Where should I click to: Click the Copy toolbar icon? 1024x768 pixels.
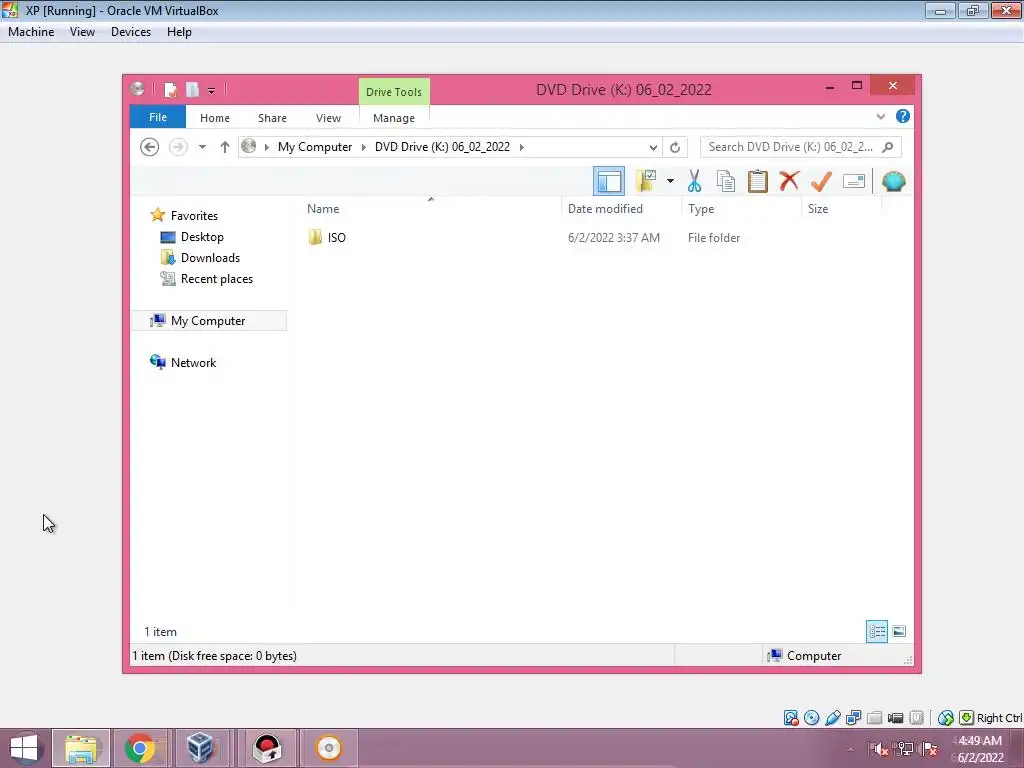[x=726, y=181]
